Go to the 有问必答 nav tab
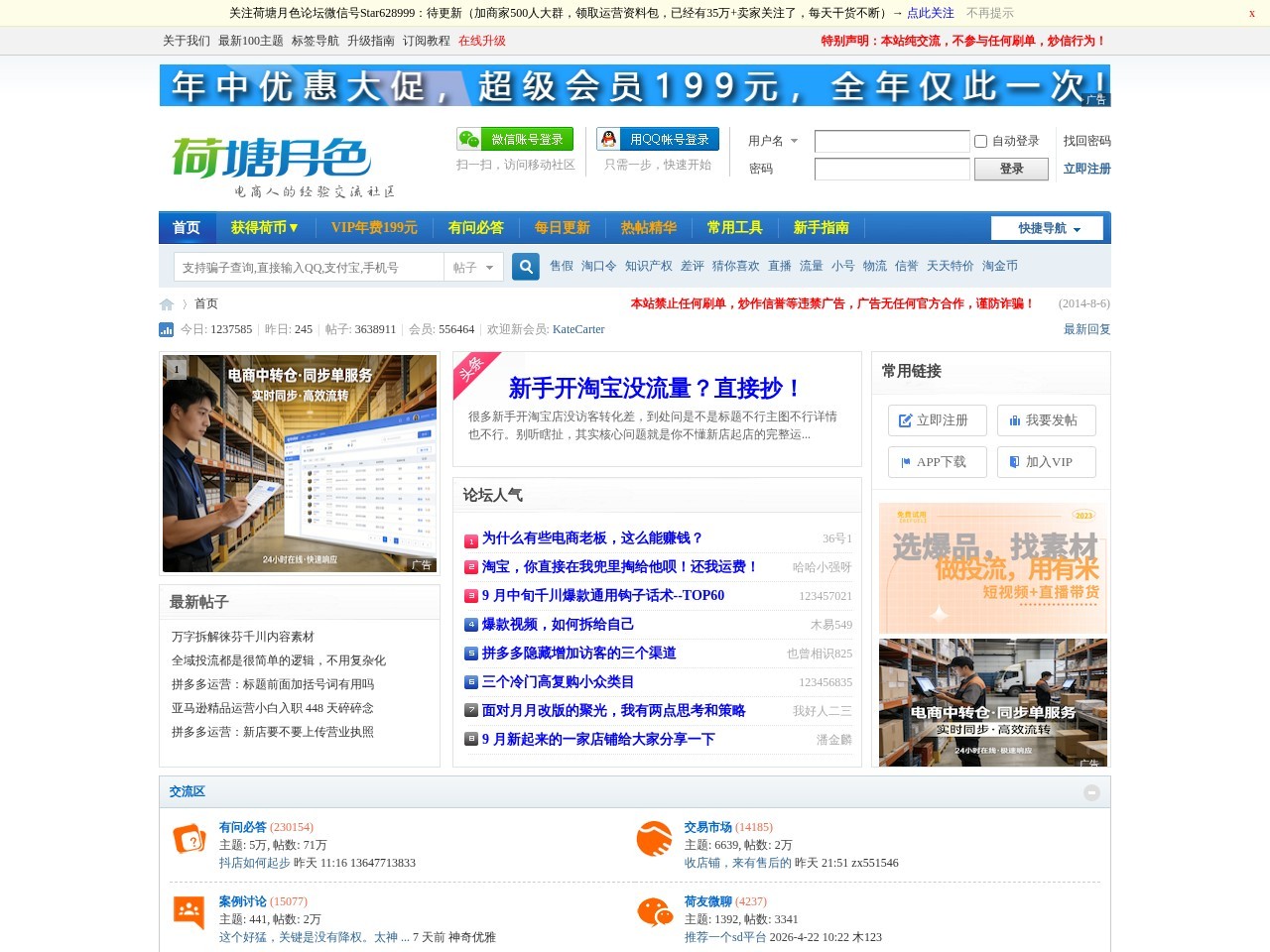1270x952 pixels. click(476, 228)
